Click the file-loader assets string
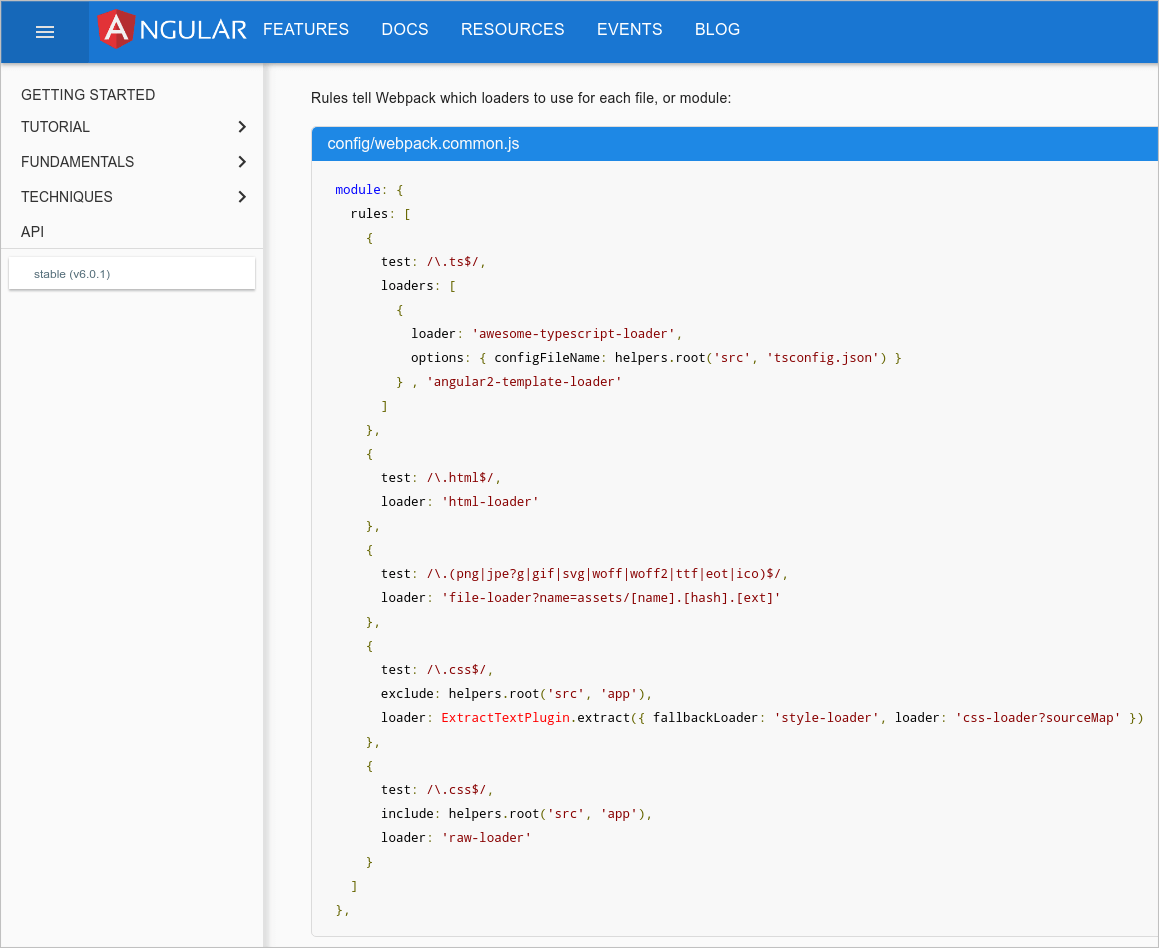The height and width of the screenshot is (948, 1159). click(611, 598)
